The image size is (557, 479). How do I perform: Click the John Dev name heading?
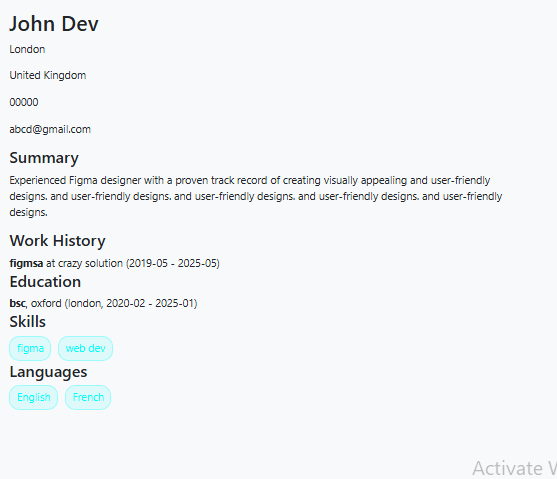click(54, 24)
